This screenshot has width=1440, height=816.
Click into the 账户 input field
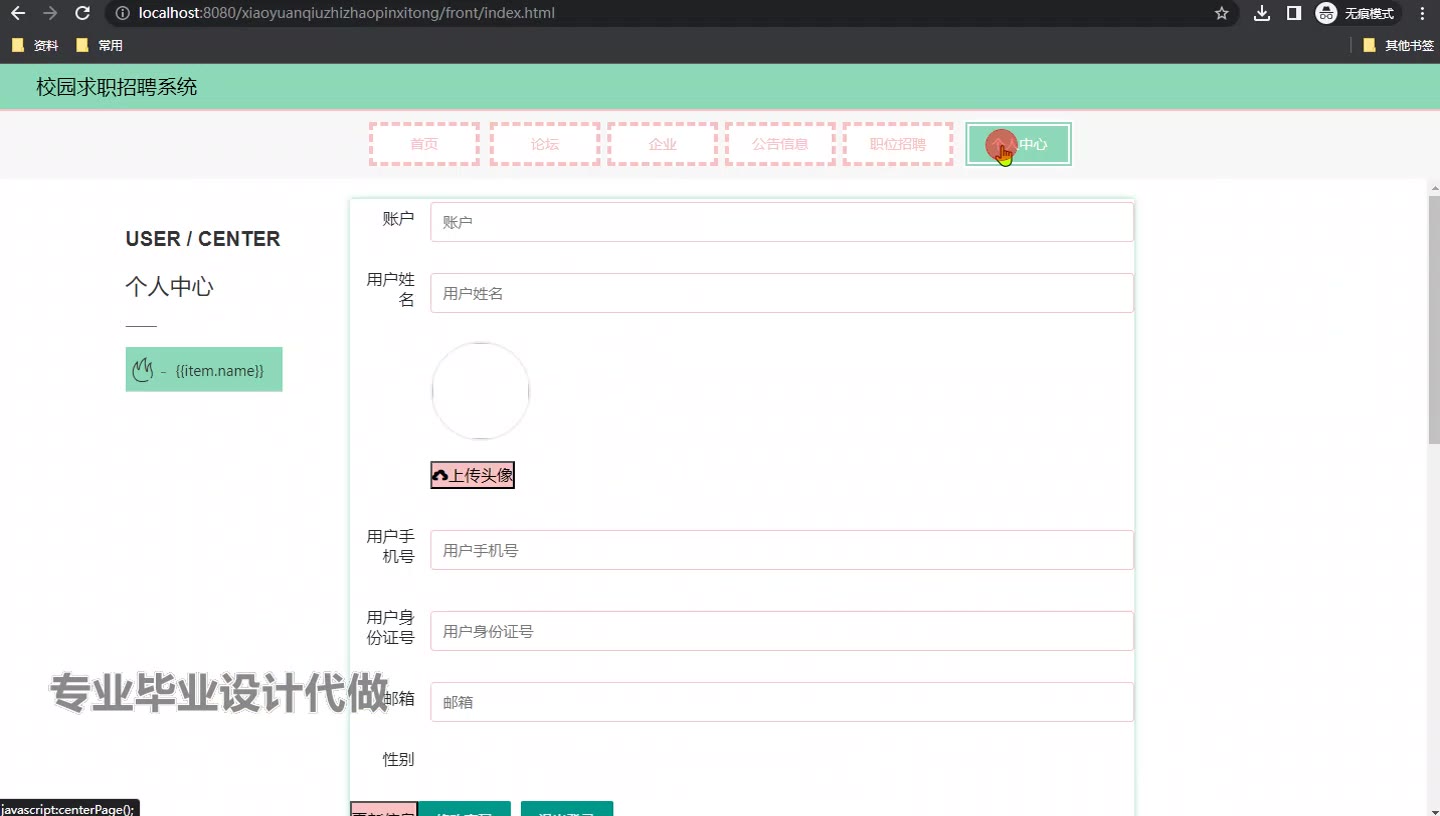pos(781,222)
